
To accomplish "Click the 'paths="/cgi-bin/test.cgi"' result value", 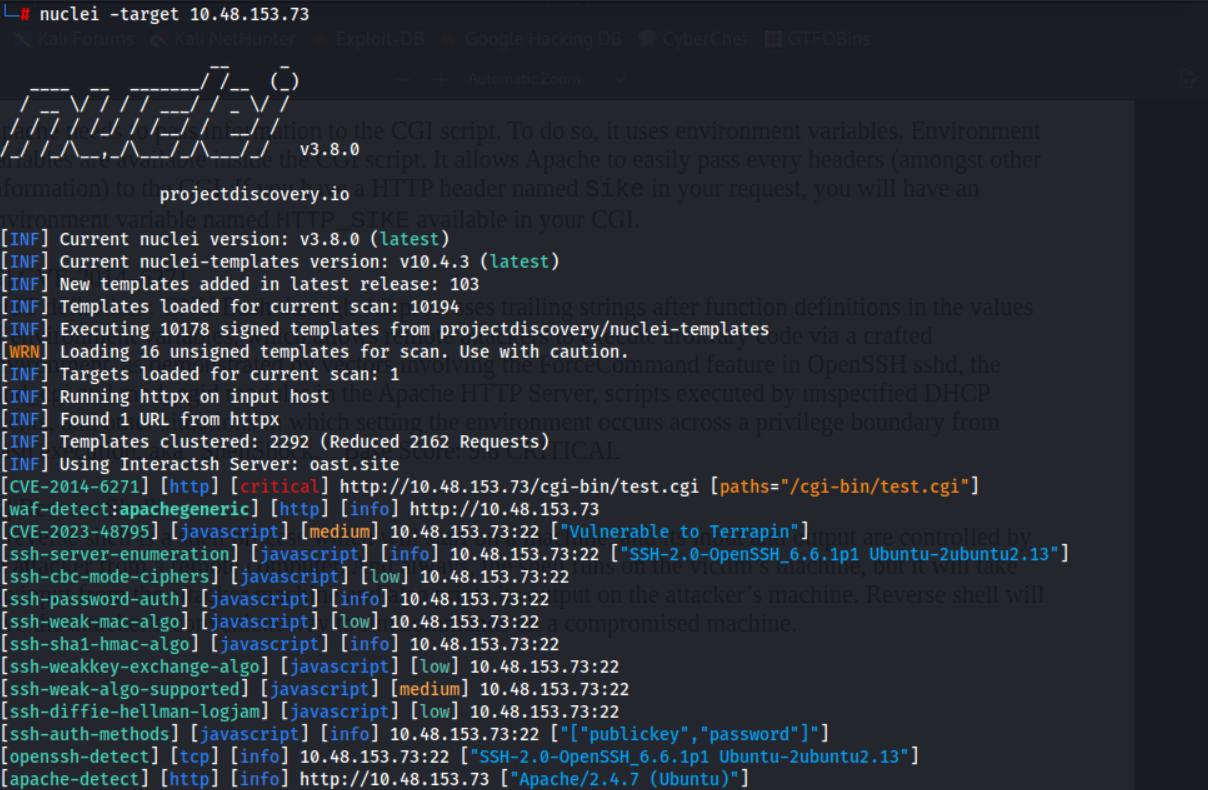I will click(x=845, y=487).
